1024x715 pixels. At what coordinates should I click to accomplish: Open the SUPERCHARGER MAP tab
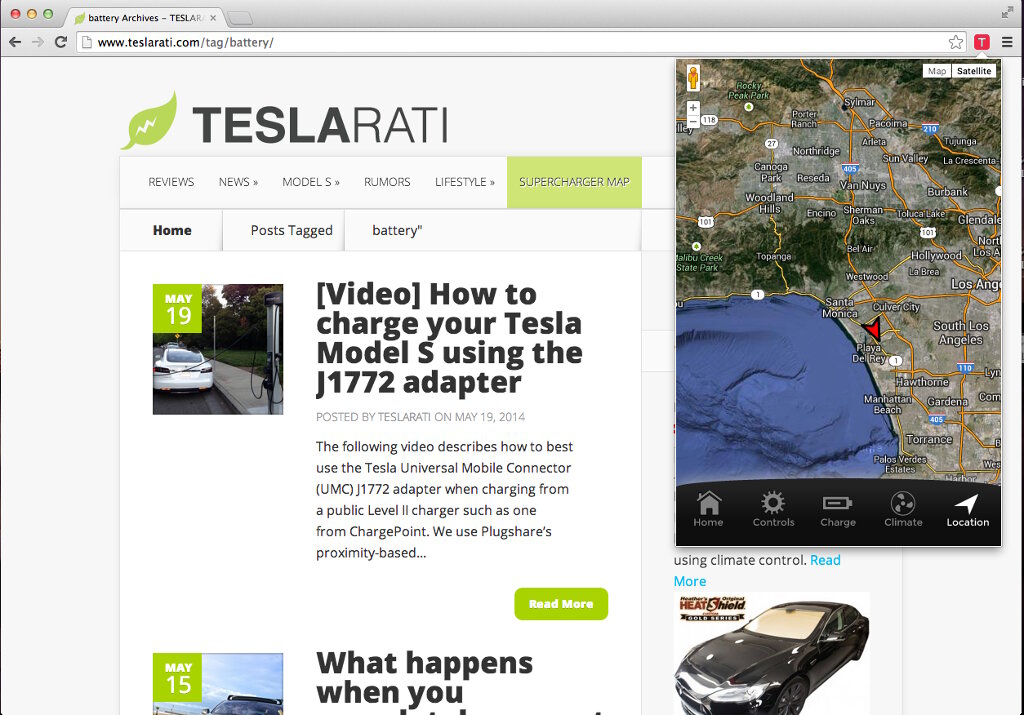pyautogui.click(x=574, y=182)
